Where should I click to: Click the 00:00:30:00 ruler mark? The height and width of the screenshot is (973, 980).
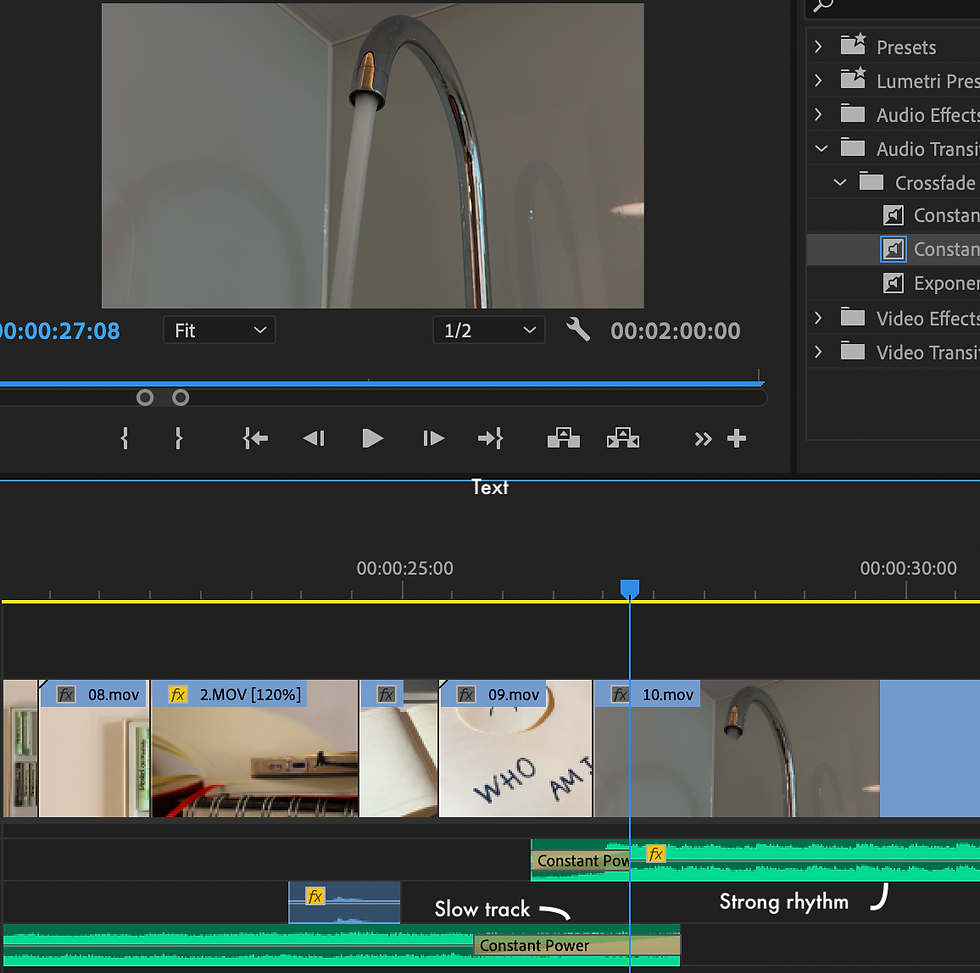[908, 568]
